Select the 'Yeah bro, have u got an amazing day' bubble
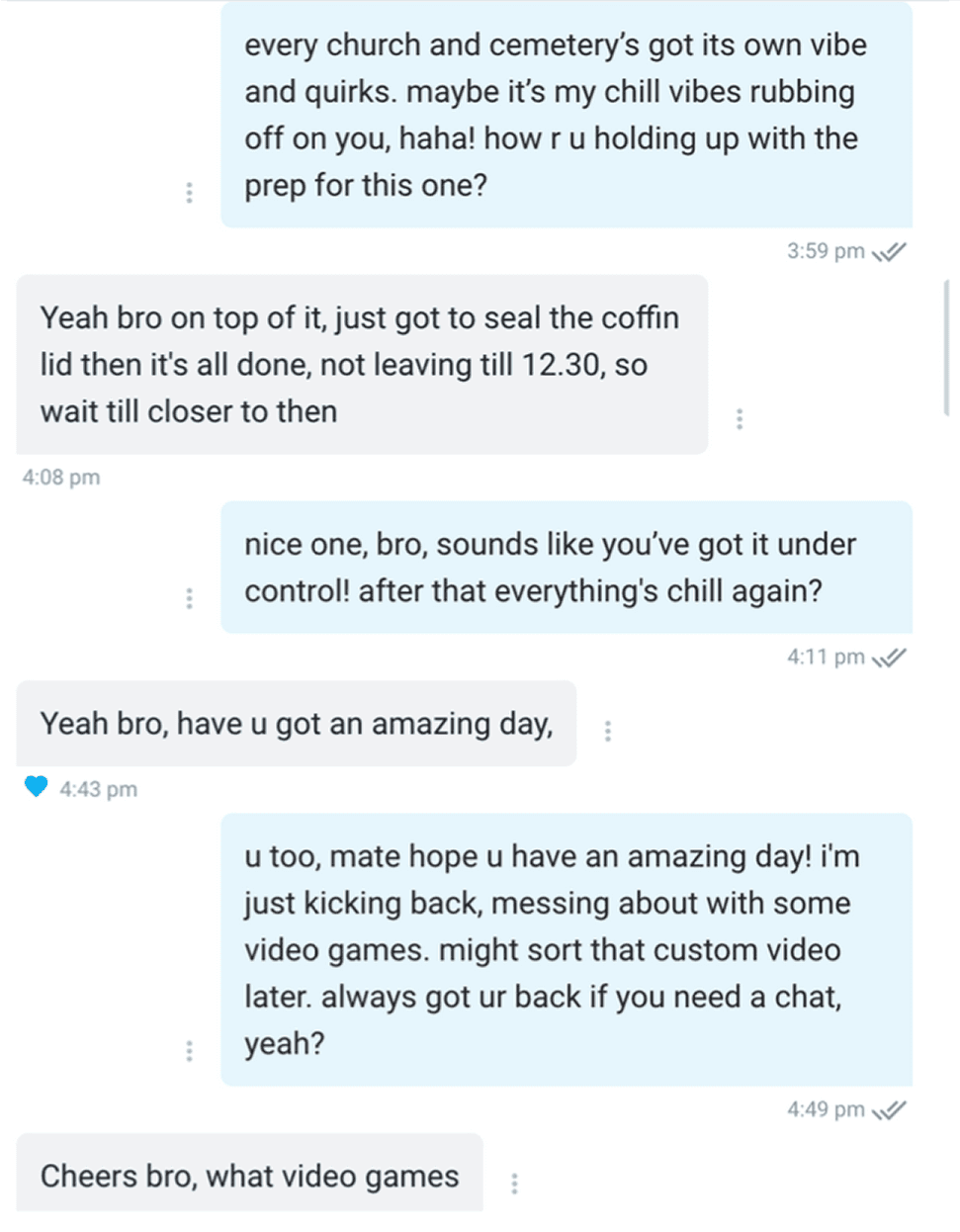The image size is (960, 1232). click(297, 725)
